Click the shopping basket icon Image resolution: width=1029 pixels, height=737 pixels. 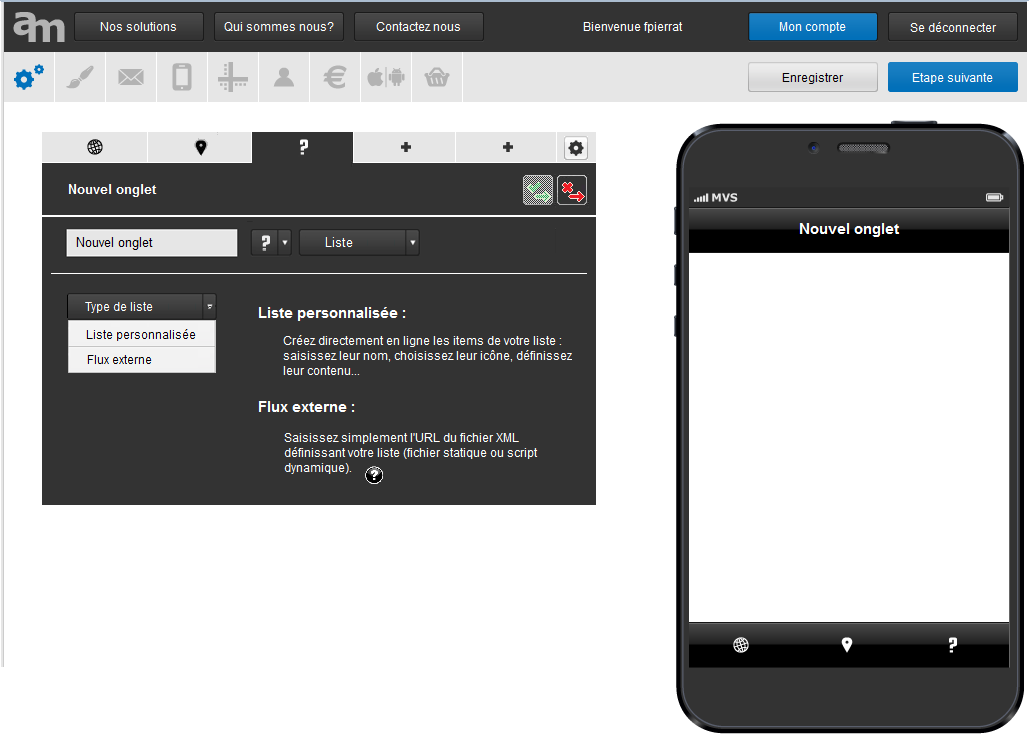[437, 77]
